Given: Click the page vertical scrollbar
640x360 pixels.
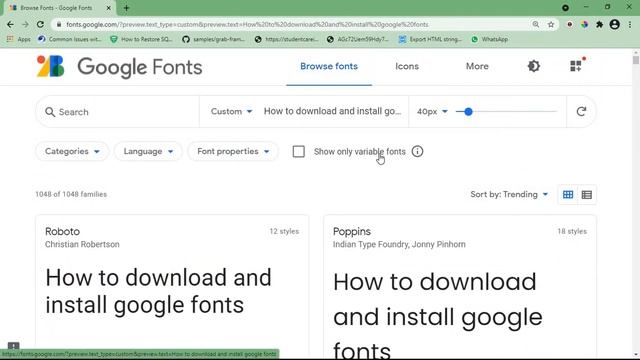Looking at the screenshot, I should click(636, 60).
